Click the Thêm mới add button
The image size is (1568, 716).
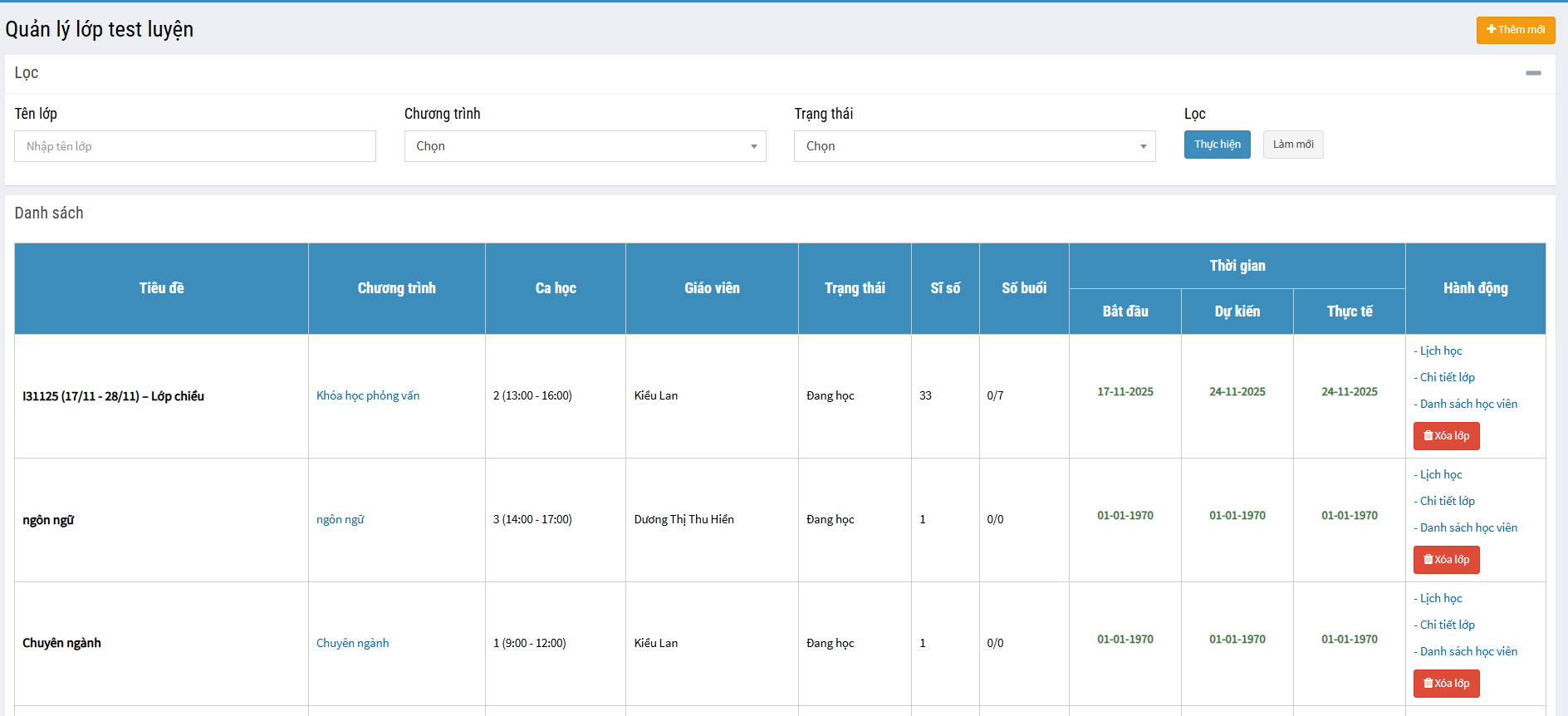click(1515, 30)
